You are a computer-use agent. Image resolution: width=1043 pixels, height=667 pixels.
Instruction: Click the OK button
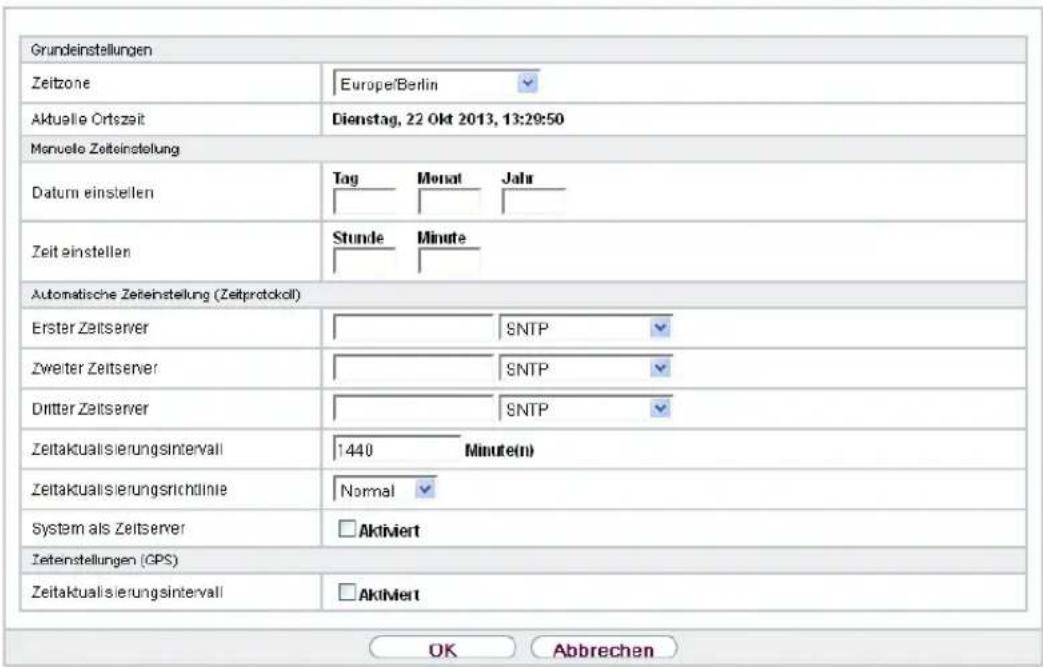[442, 649]
